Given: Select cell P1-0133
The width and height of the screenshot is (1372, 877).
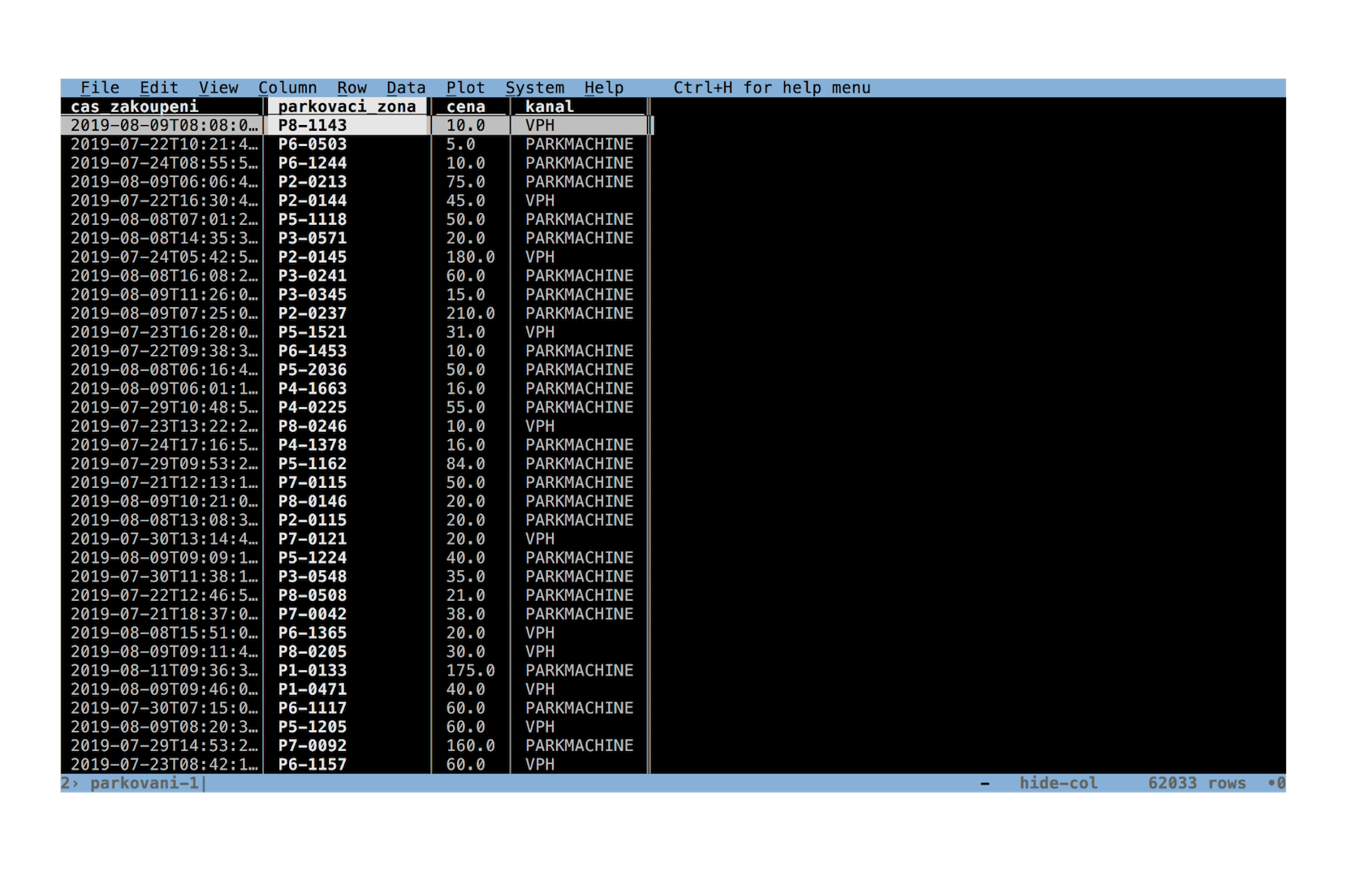Looking at the screenshot, I should pos(313,671).
